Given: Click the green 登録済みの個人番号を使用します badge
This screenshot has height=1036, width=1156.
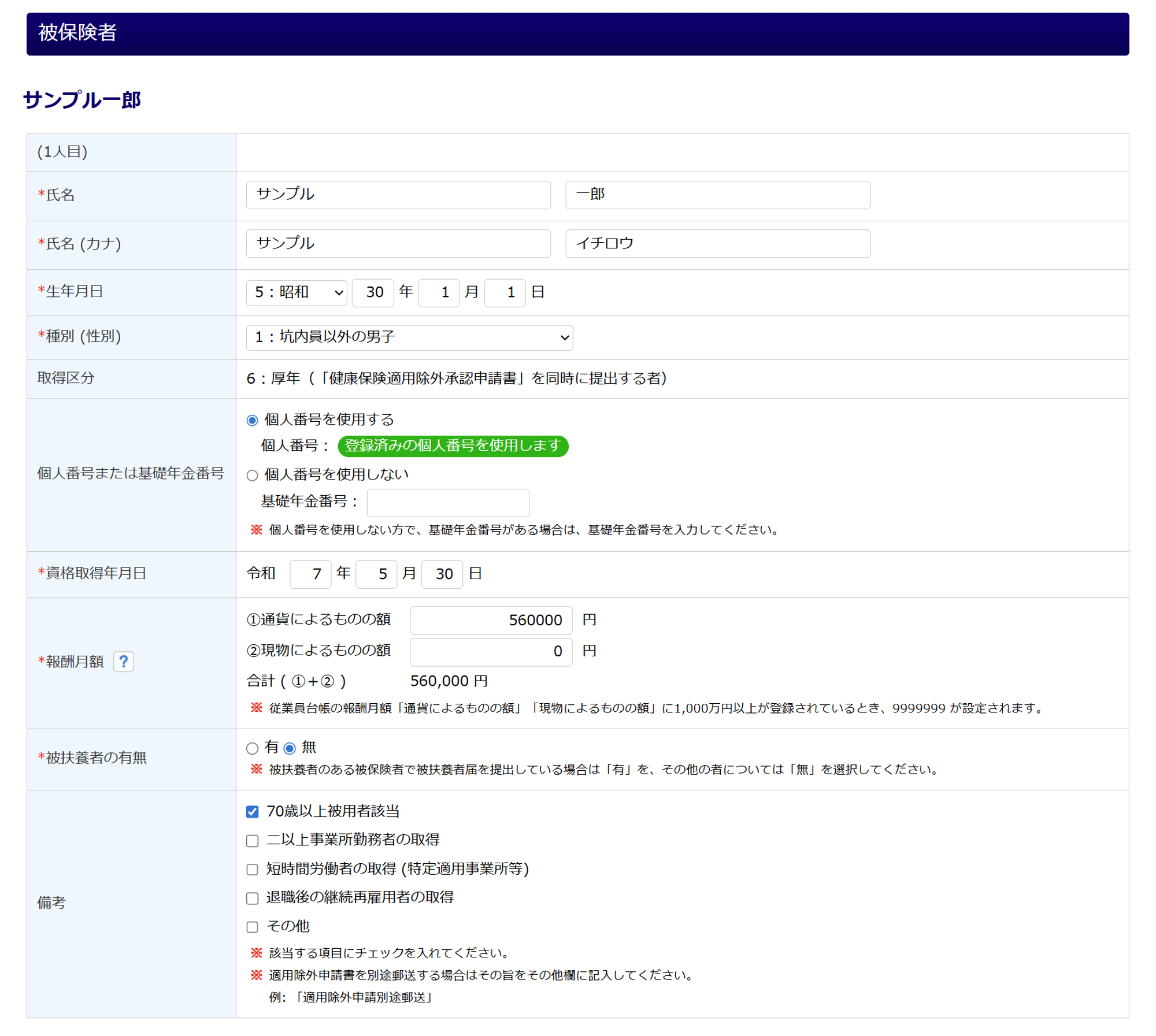Looking at the screenshot, I should tap(453, 445).
